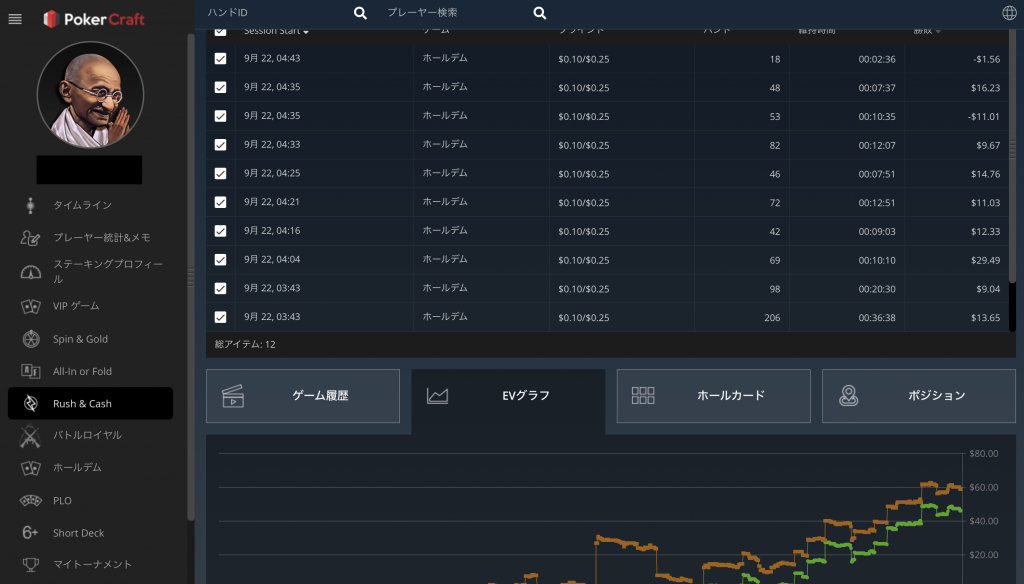This screenshot has height=584, width=1024.
Task: Click the タイムライン sidebar icon
Action: click(x=30, y=205)
